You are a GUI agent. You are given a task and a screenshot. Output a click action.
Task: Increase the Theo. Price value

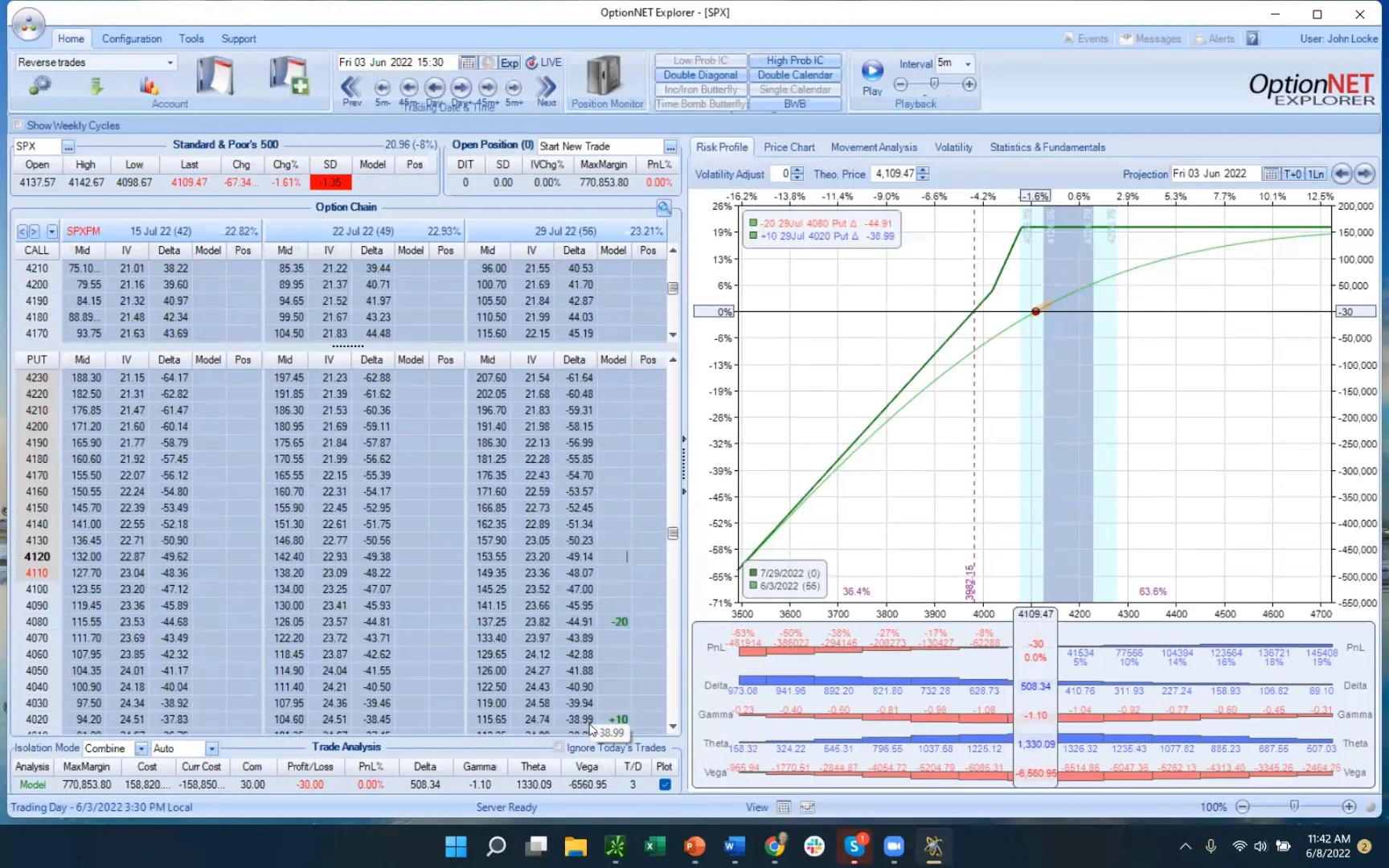[x=923, y=170]
